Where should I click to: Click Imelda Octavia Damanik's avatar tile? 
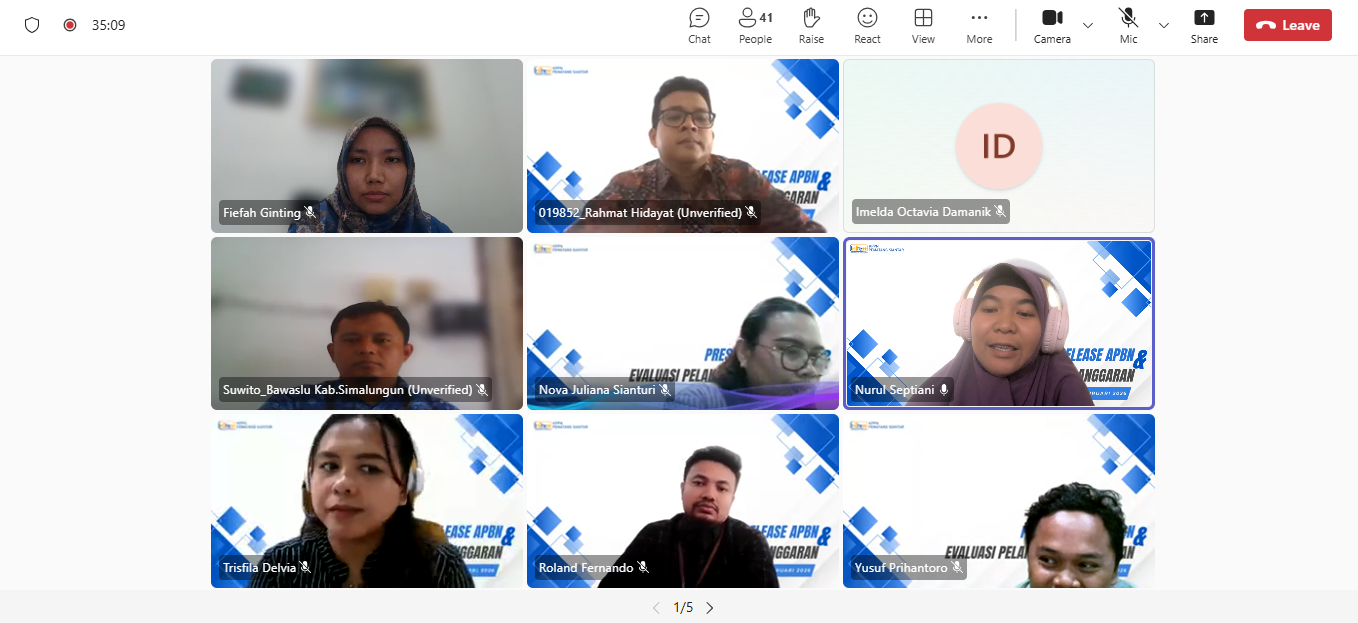coord(998,146)
